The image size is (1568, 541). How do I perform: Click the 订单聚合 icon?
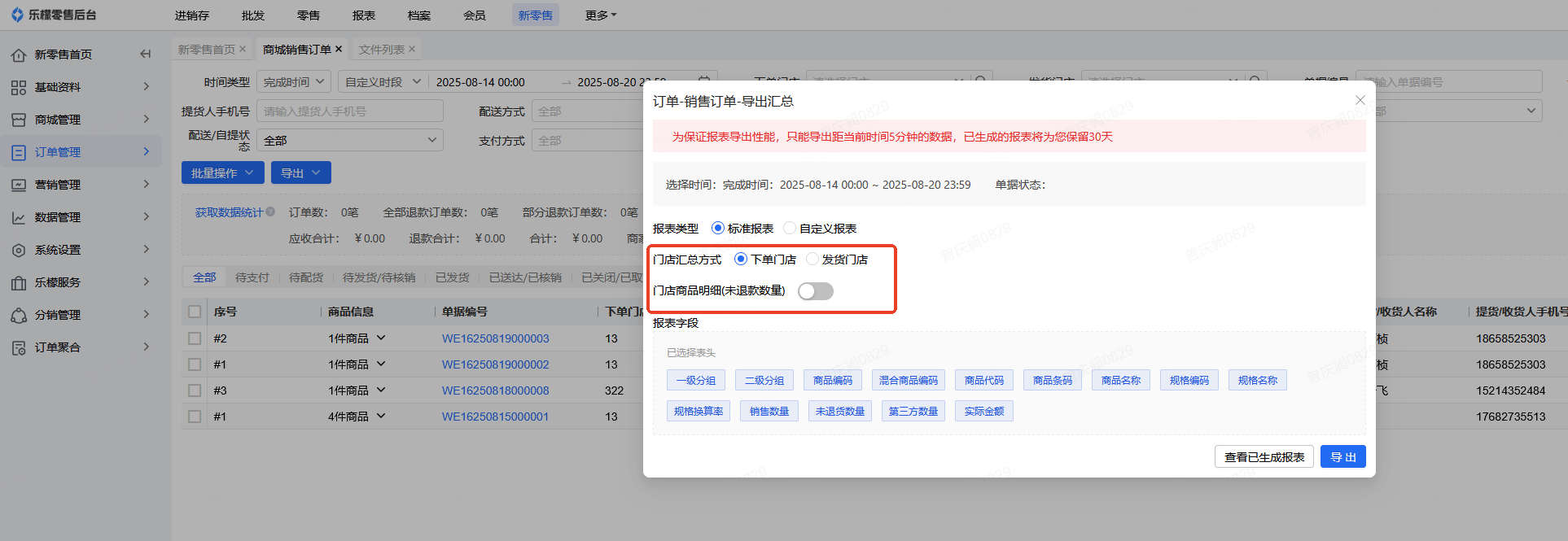19,347
